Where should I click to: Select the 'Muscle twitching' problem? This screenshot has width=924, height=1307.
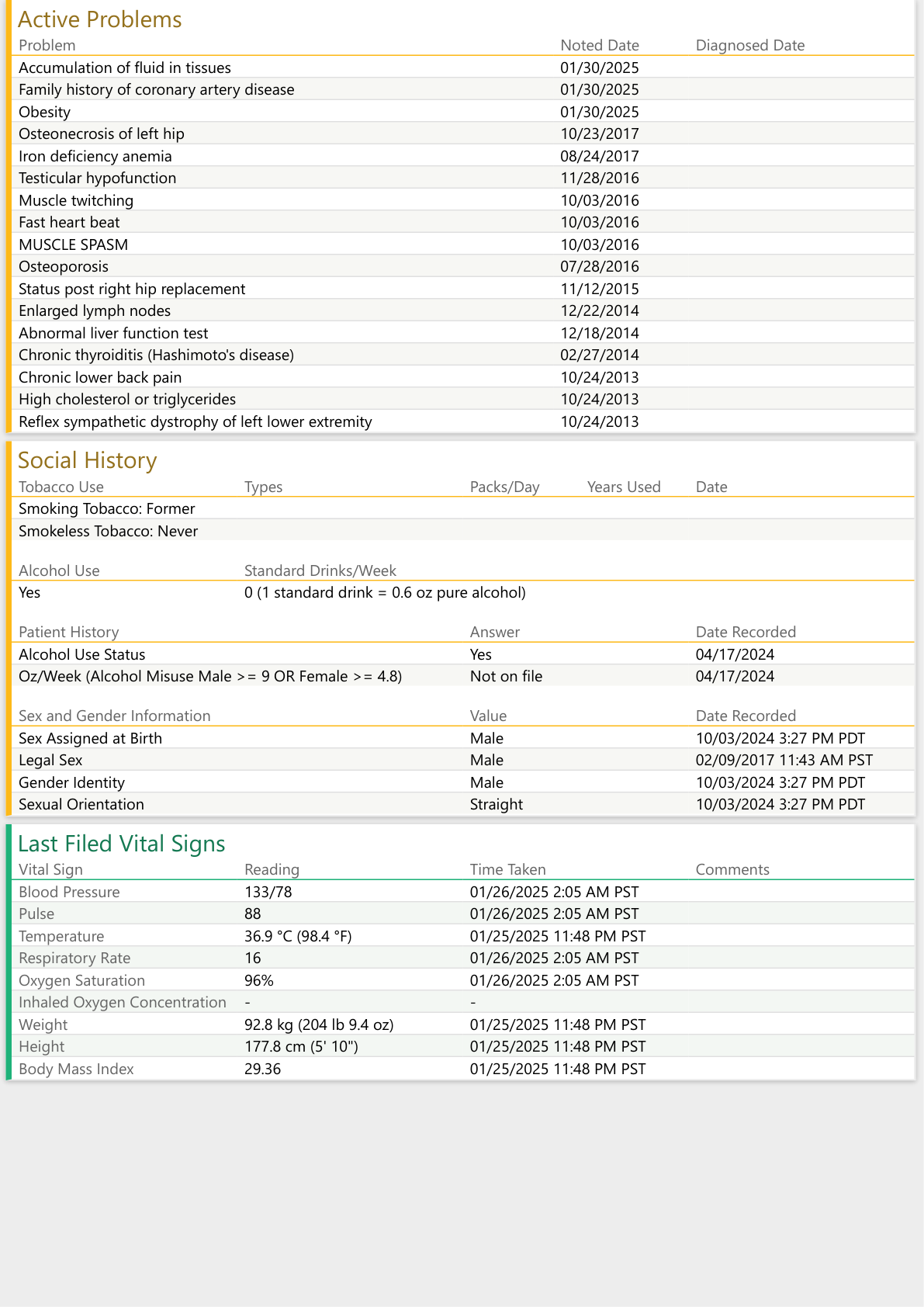point(76,200)
